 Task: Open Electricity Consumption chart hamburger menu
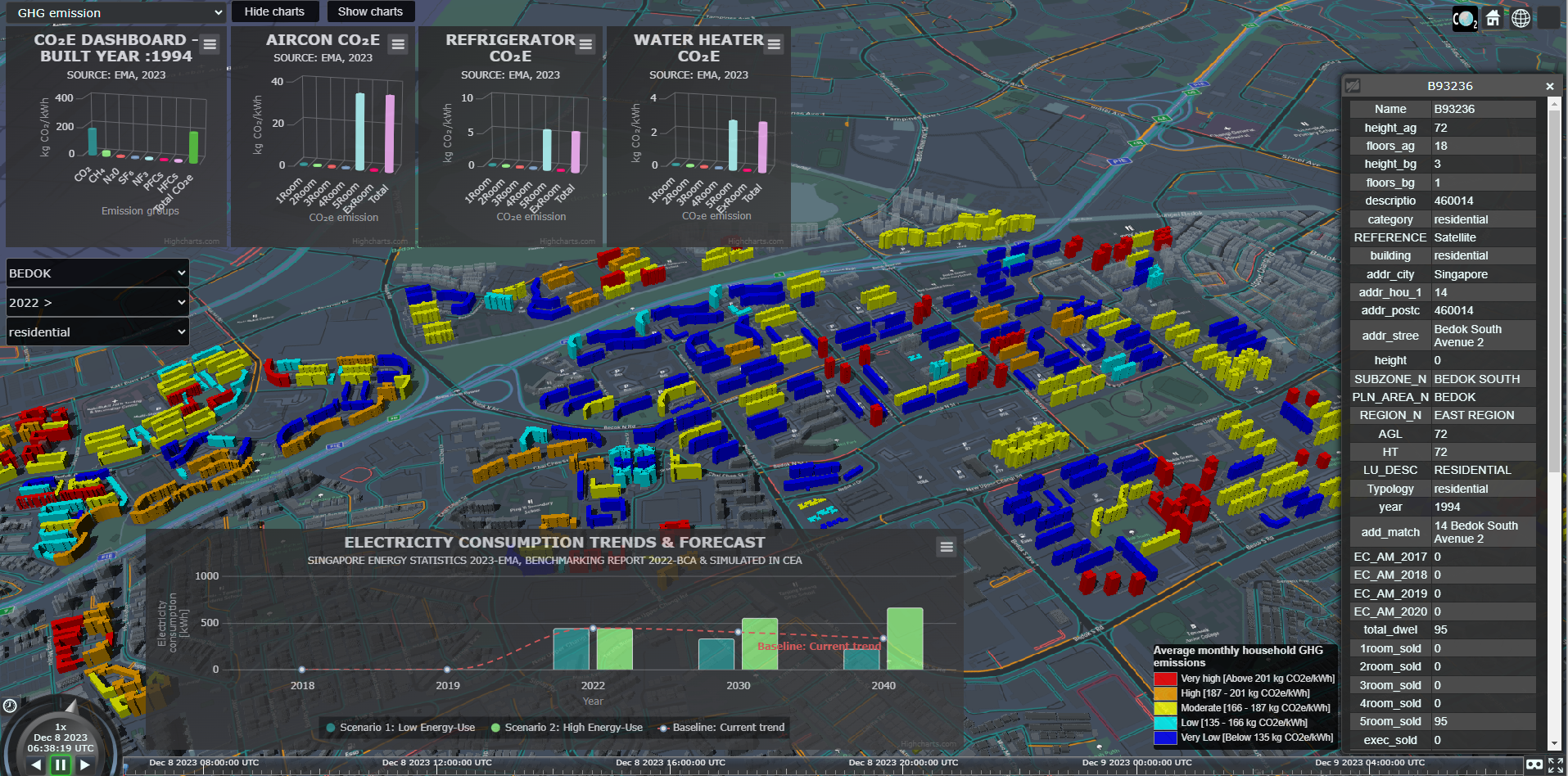(x=947, y=547)
